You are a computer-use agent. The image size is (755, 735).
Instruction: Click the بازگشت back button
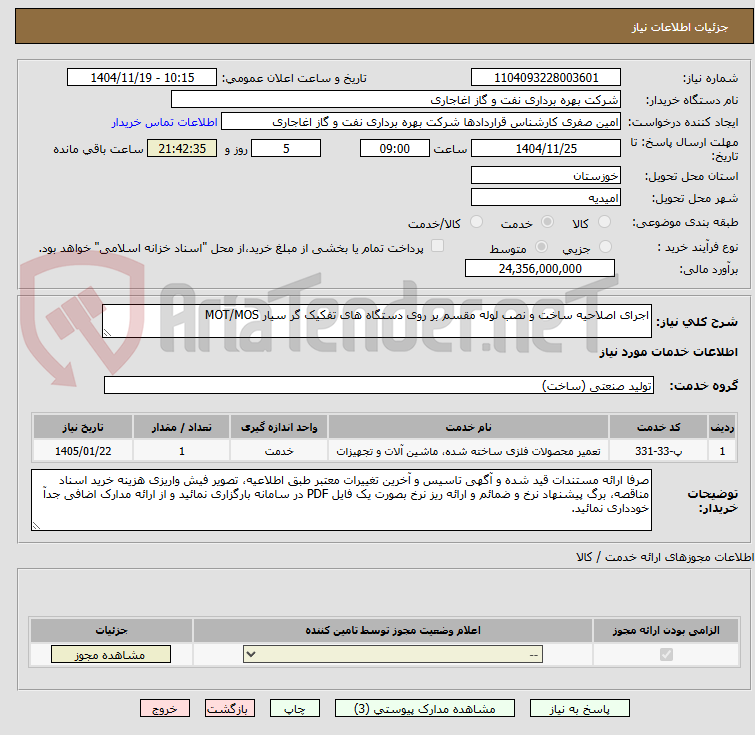pyautogui.click(x=230, y=709)
